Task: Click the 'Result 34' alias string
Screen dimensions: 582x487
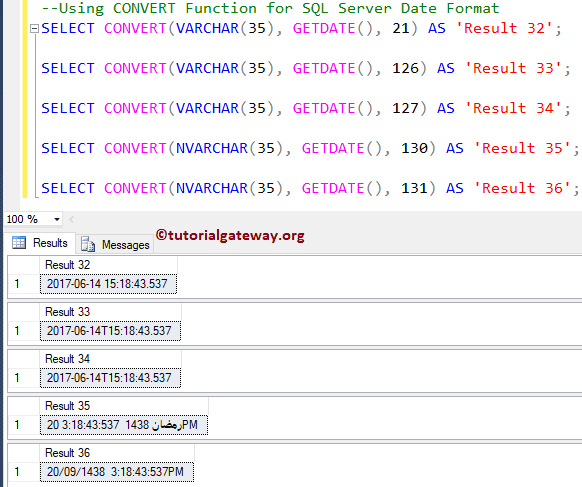Action: 513,109
